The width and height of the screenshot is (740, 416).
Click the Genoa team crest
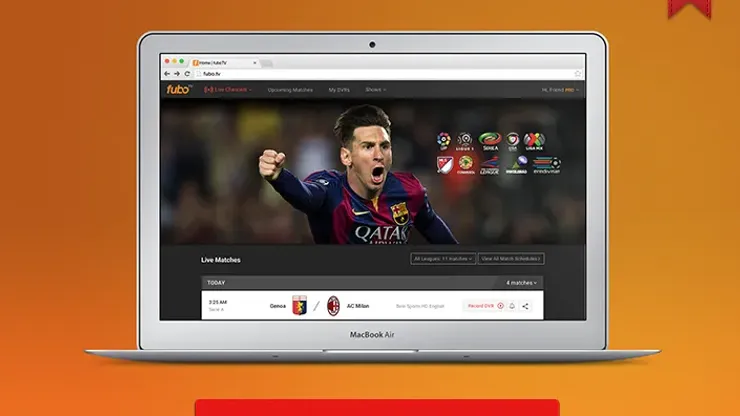click(298, 306)
